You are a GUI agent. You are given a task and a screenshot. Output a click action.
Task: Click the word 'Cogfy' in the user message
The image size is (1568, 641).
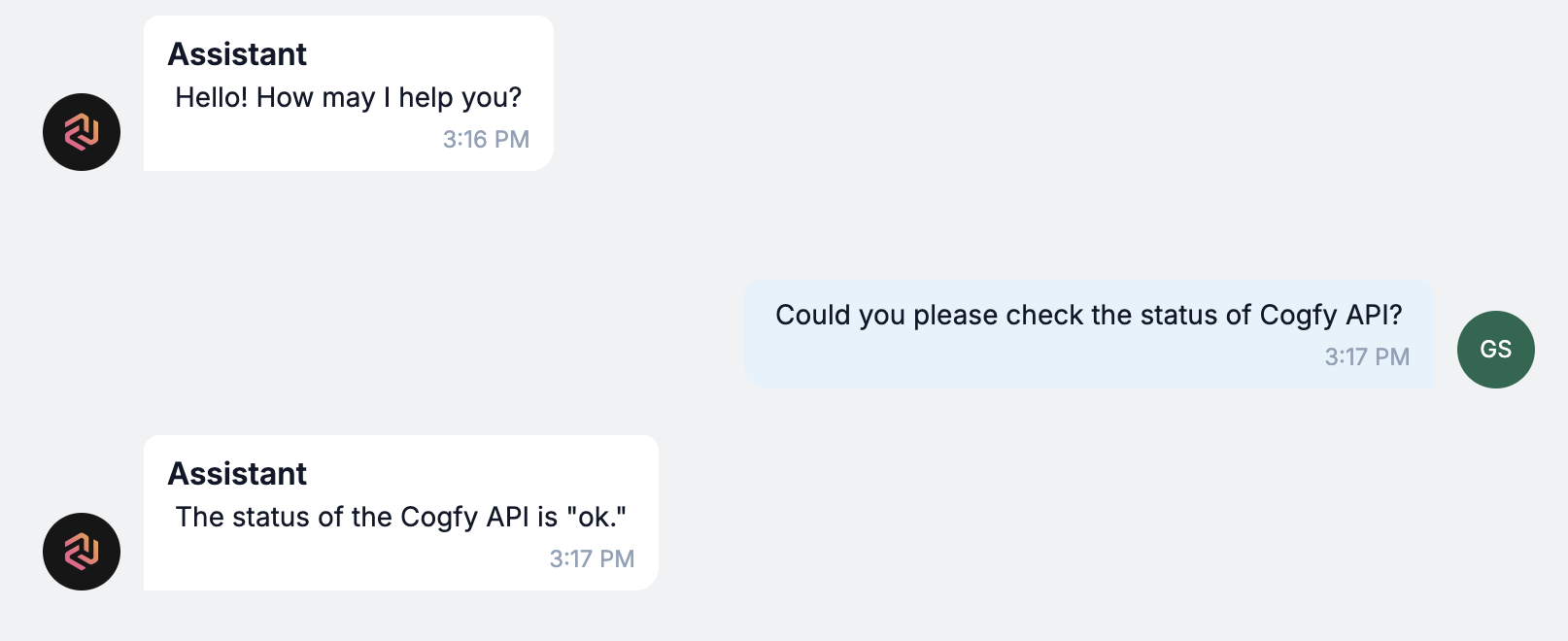click(x=1299, y=316)
